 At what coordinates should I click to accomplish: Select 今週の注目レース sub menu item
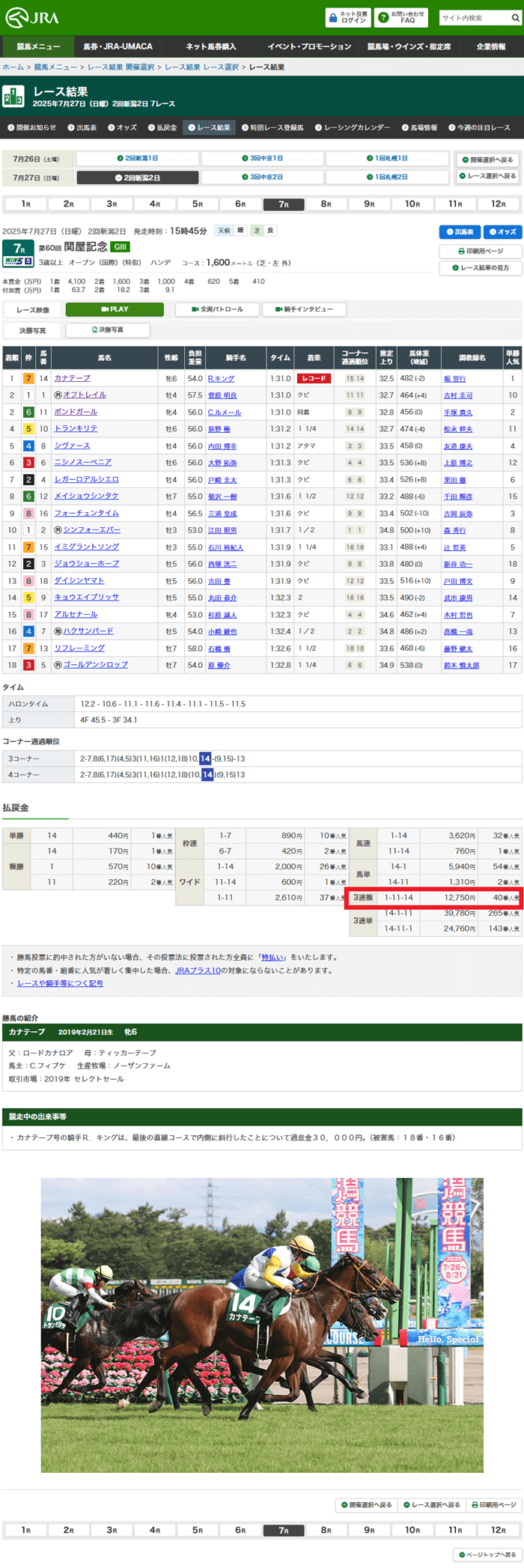[479, 128]
